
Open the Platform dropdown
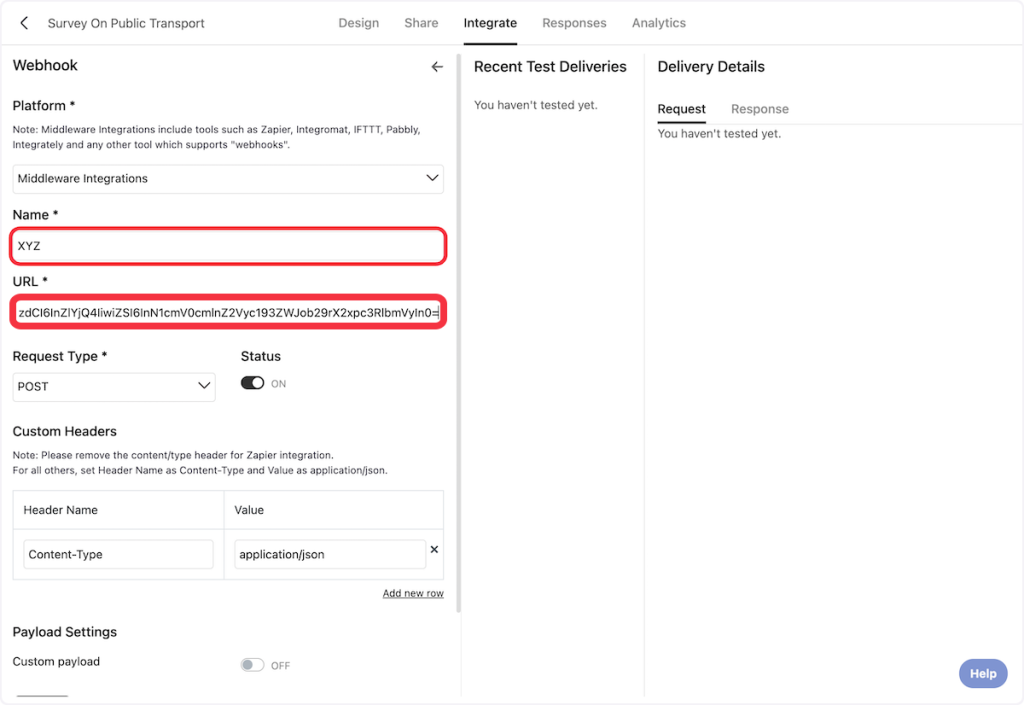pyautogui.click(x=228, y=179)
